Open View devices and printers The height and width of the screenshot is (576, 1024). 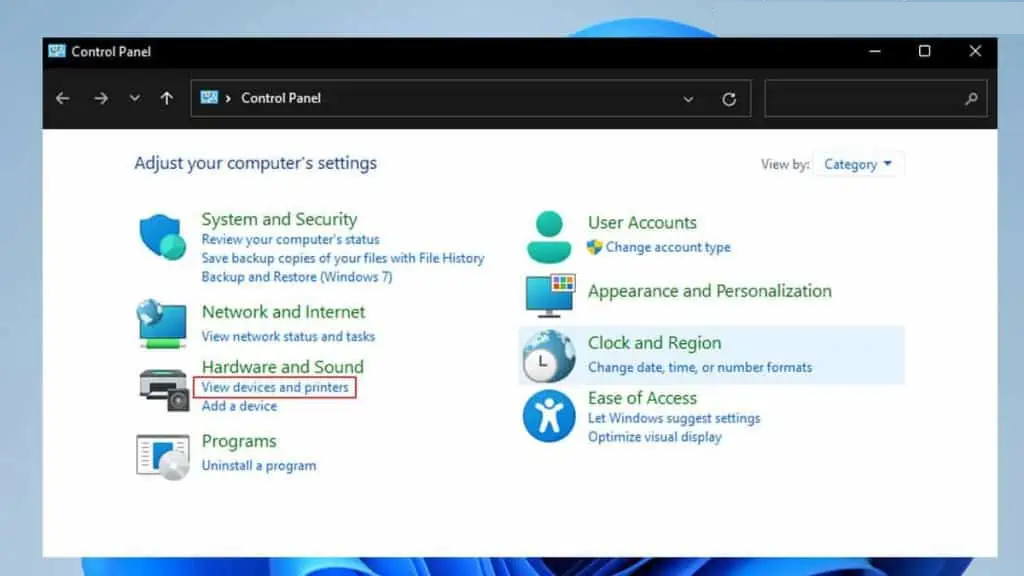pyautogui.click(x=274, y=387)
